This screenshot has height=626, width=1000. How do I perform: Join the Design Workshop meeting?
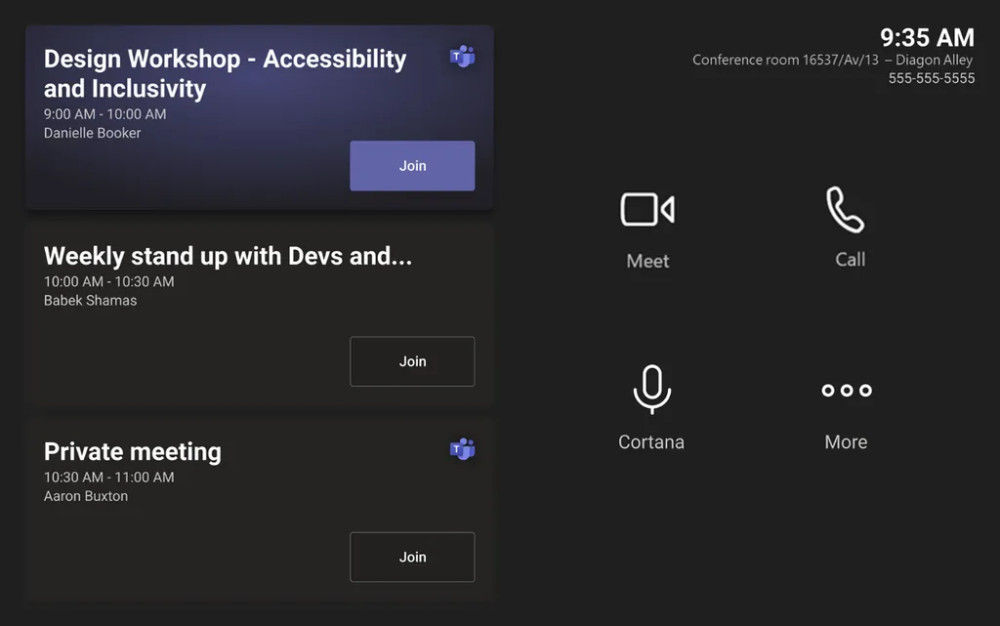(412, 166)
